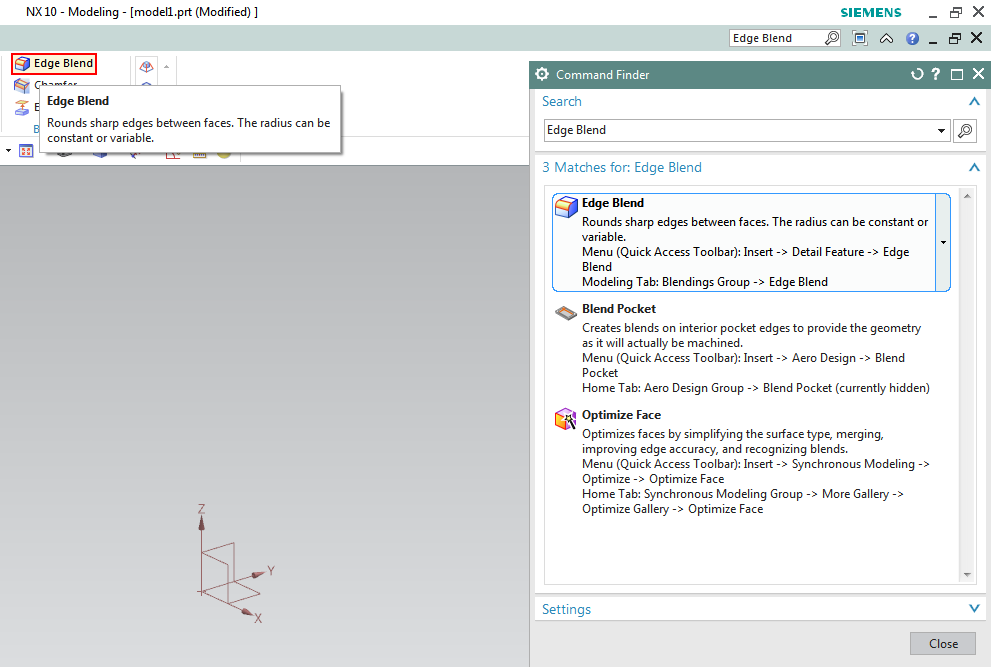Maximize the Command Finder dialog
This screenshot has width=991, height=667.
[957, 75]
